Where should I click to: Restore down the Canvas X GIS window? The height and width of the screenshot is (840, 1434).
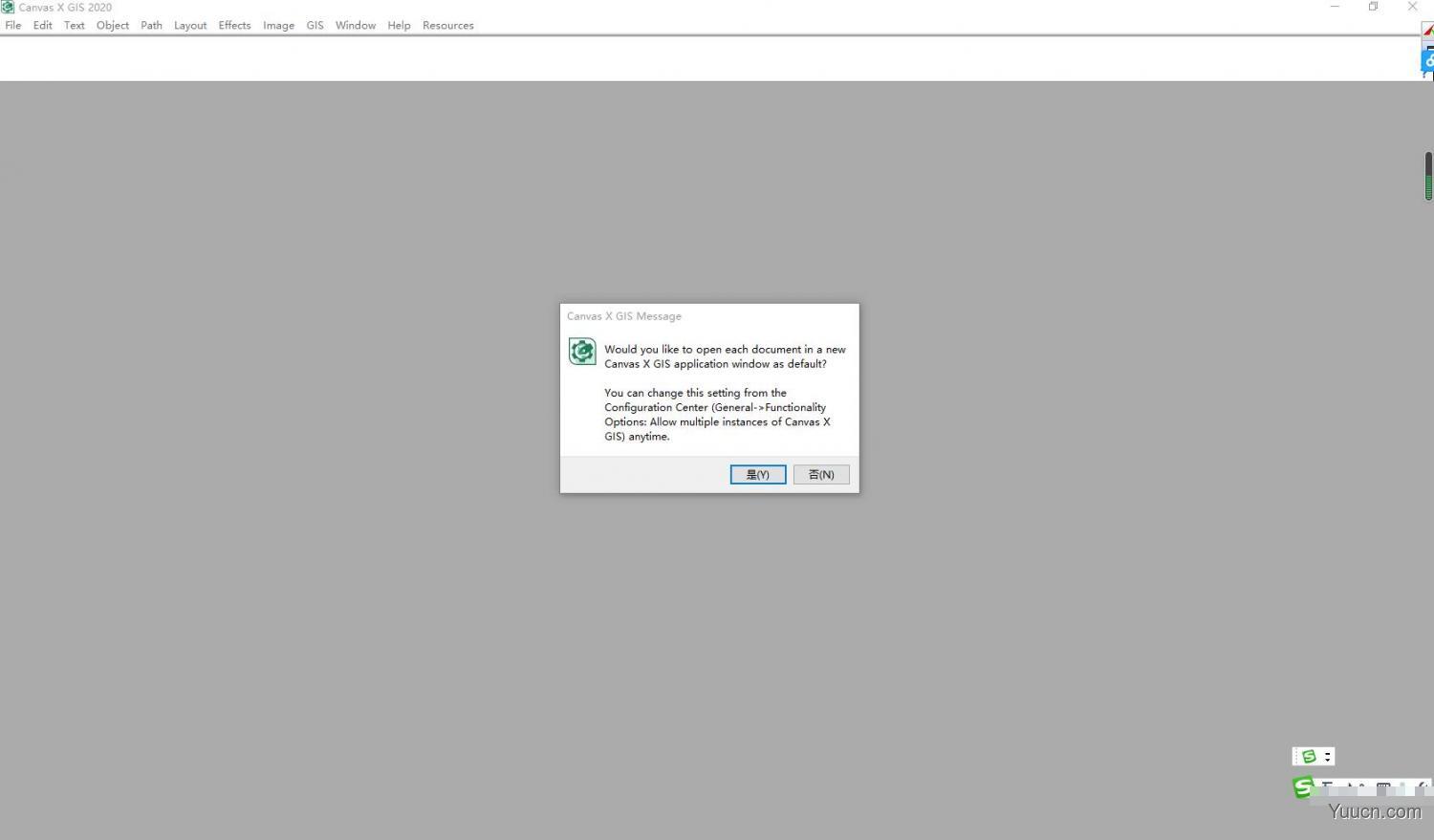[x=1374, y=7]
